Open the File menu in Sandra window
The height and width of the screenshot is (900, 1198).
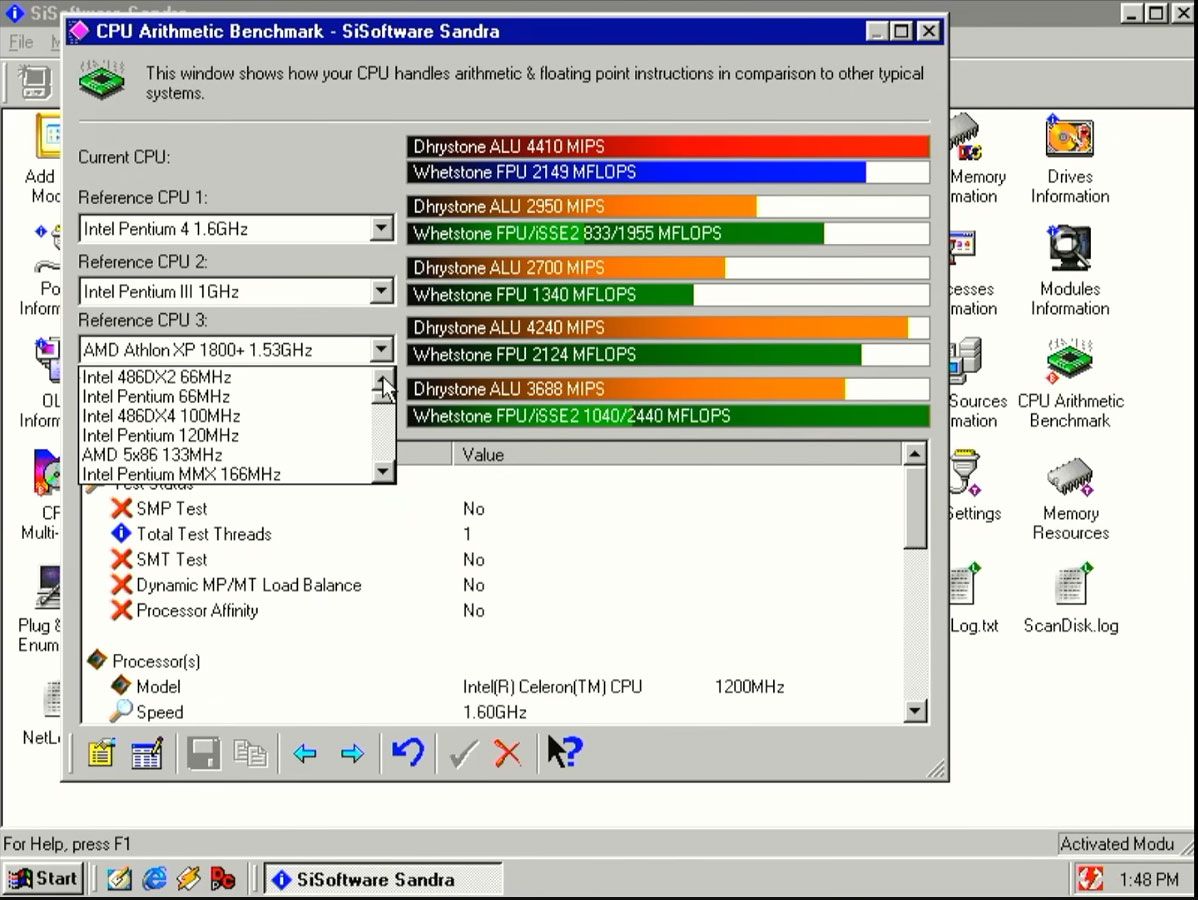pyautogui.click(x=21, y=42)
